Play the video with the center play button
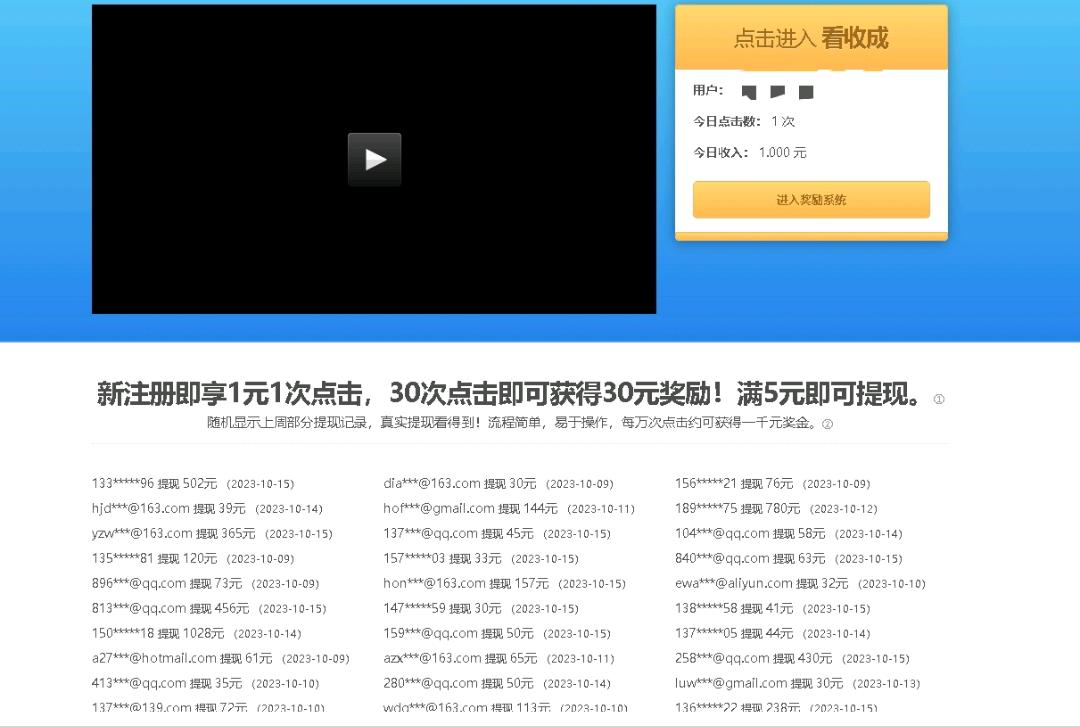This screenshot has width=1080, height=727. (x=374, y=160)
